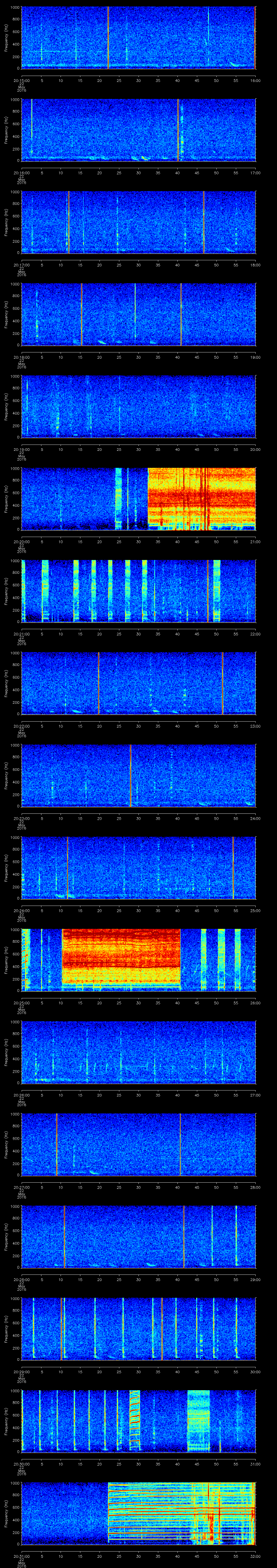Click the 20:27:00 start time label
The height and width of the screenshot is (1568, 277).
(x=21, y=1187)
